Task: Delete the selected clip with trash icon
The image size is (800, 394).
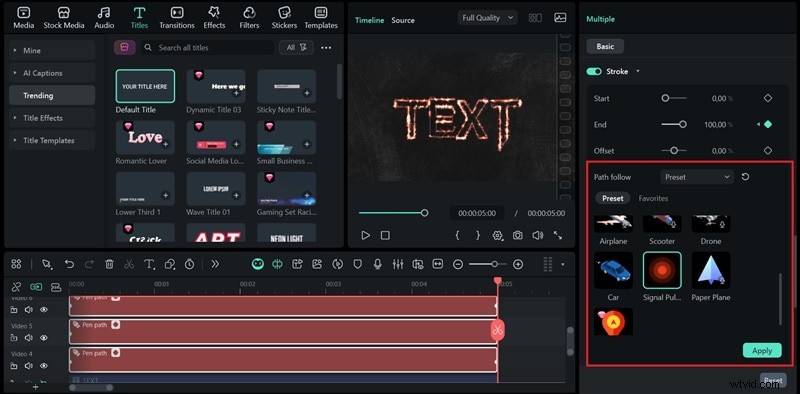Action: [109, 264]
